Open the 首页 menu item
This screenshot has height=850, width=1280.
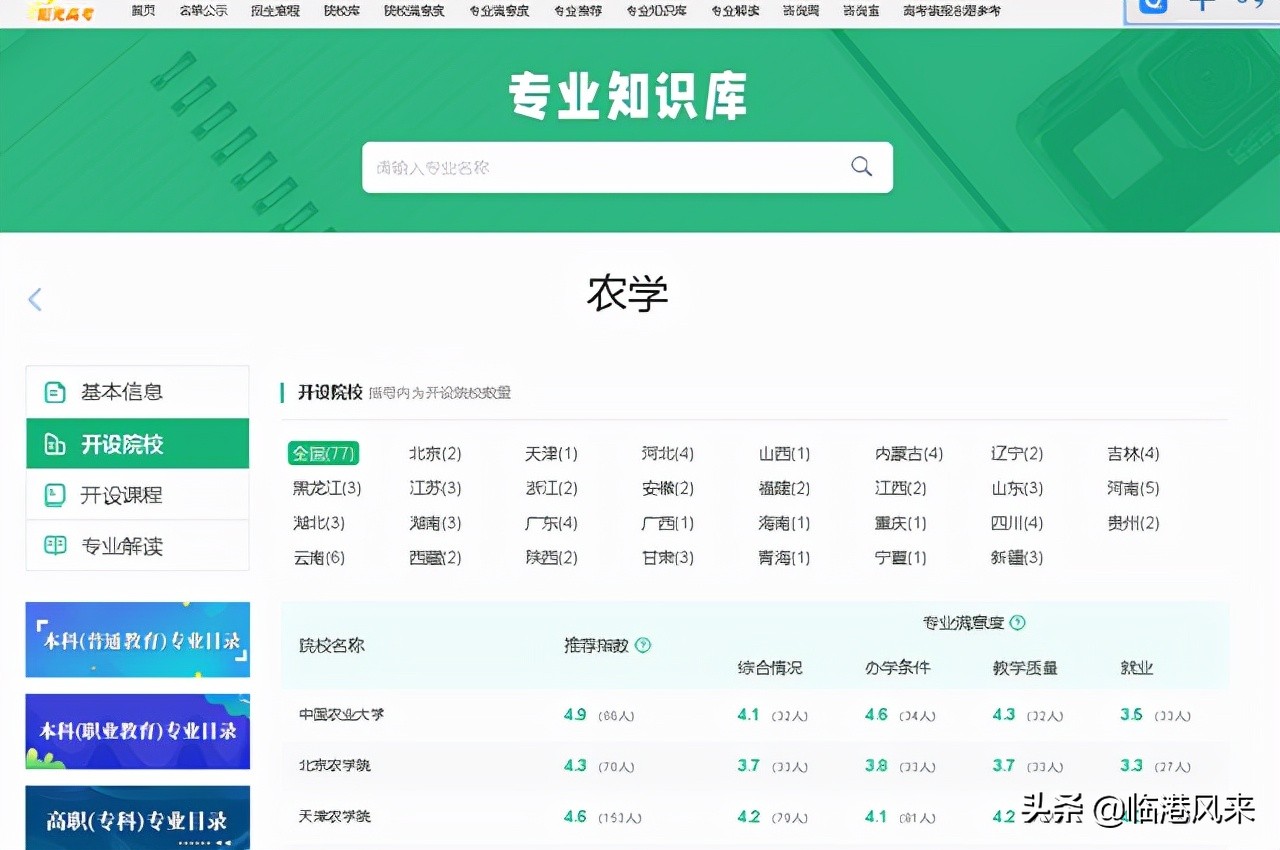(143, 11)
